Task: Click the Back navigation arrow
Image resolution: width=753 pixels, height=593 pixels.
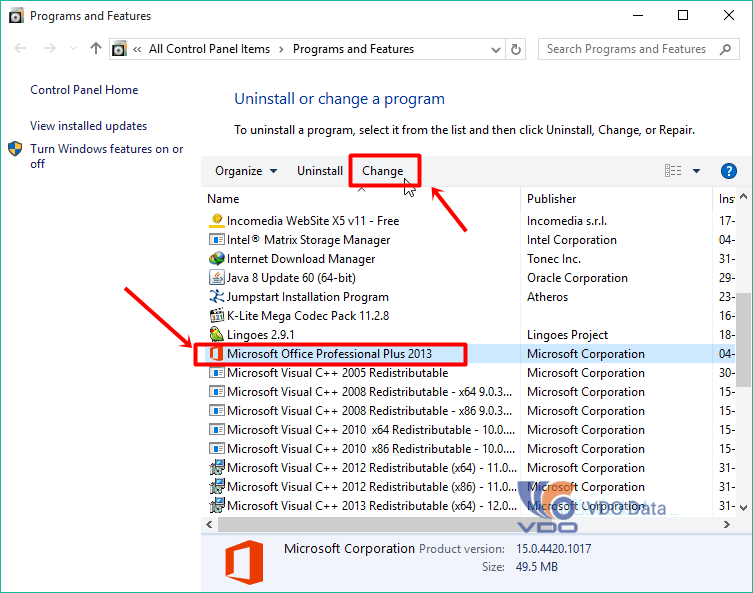Action: coord(20,48)
